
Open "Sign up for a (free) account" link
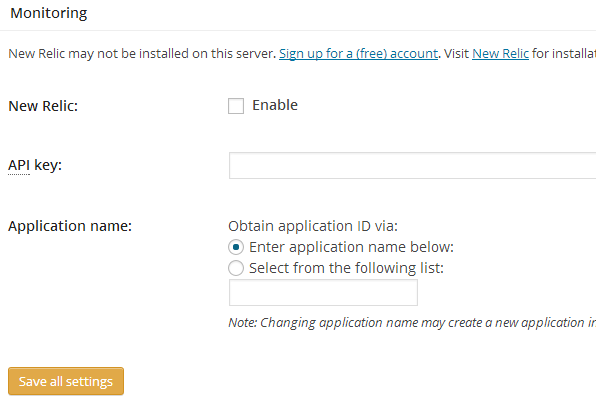pos(358,54)
